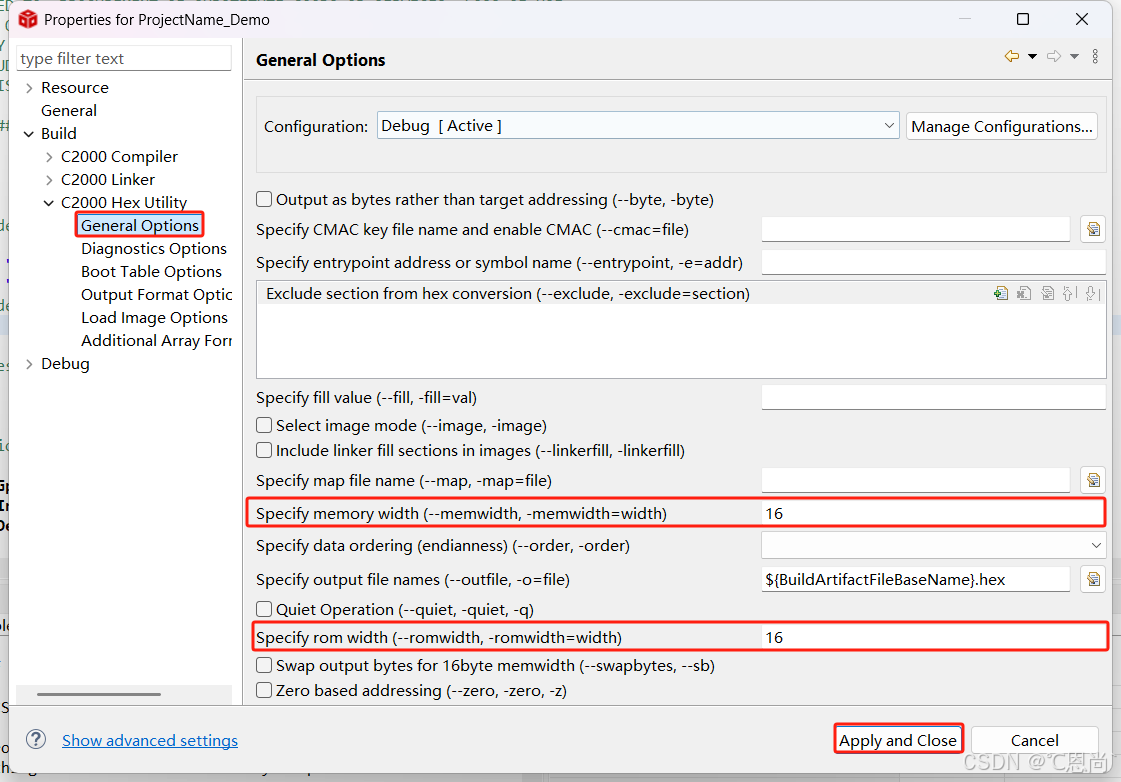The image size is (1121, 782).
Task: Add an exclude section entry icon
Action: pos(1001,293)
